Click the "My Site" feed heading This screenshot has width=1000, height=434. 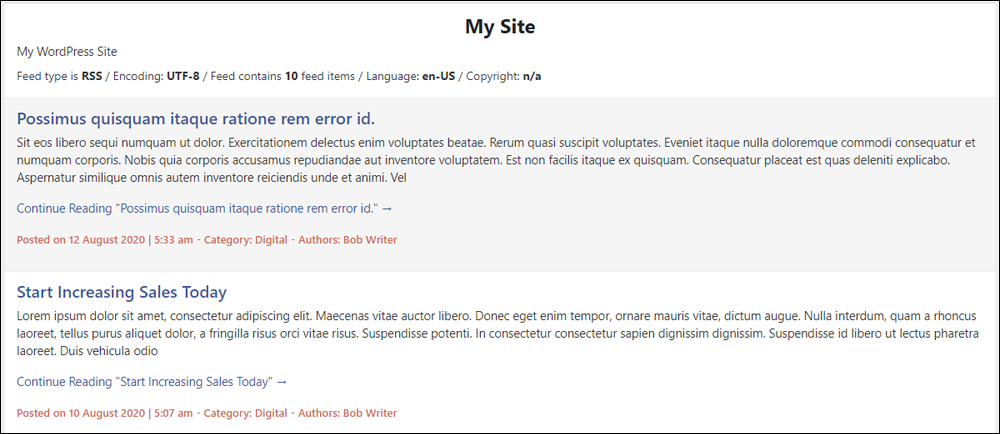tap(500, 27)
